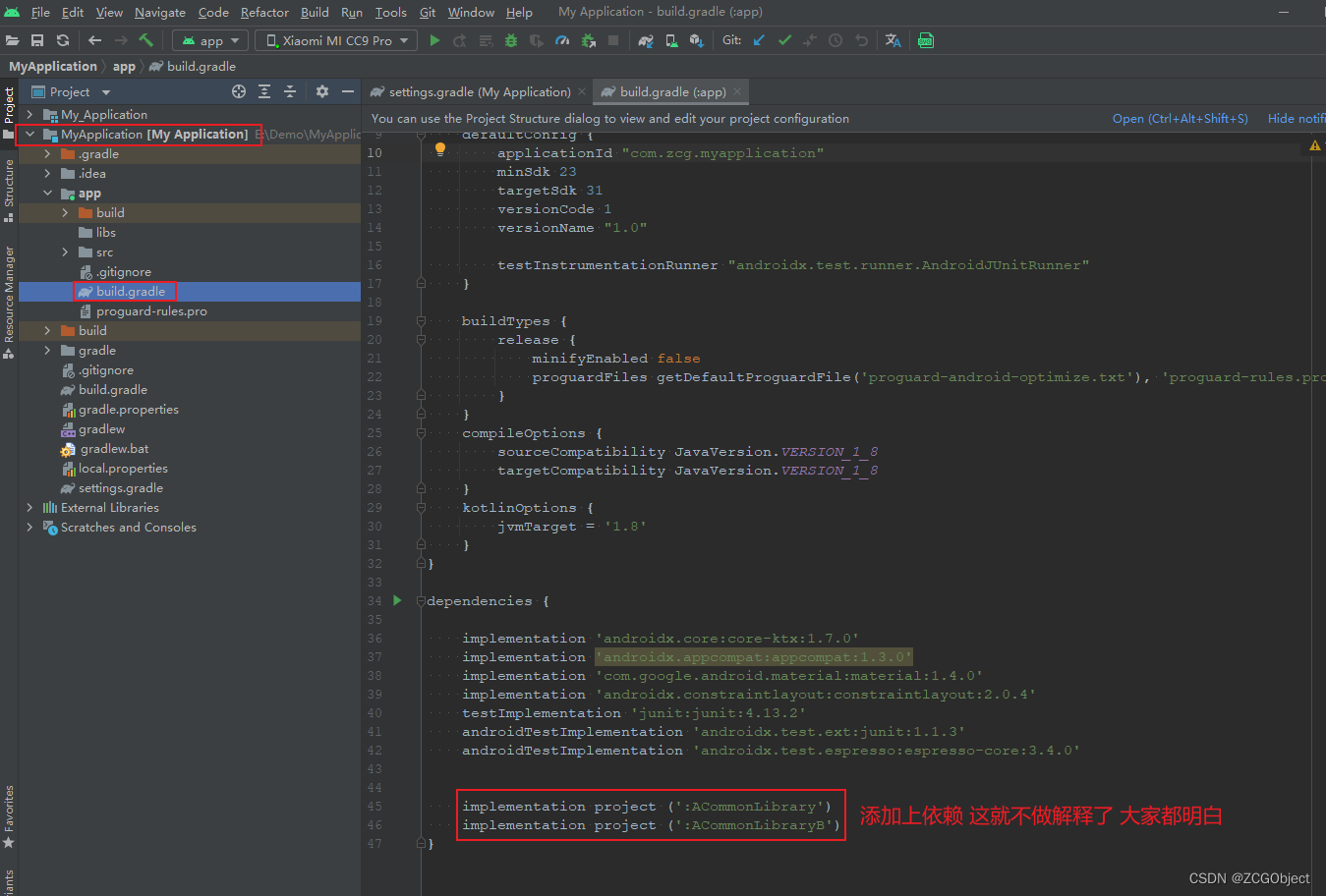The height and width of the screenshot is (896, 1326).
Task: Toggle the Structure tool window
Action: tap(8, 182)
